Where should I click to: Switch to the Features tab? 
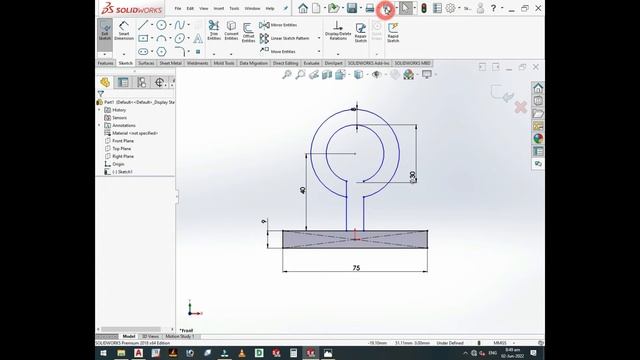[105, 63]
